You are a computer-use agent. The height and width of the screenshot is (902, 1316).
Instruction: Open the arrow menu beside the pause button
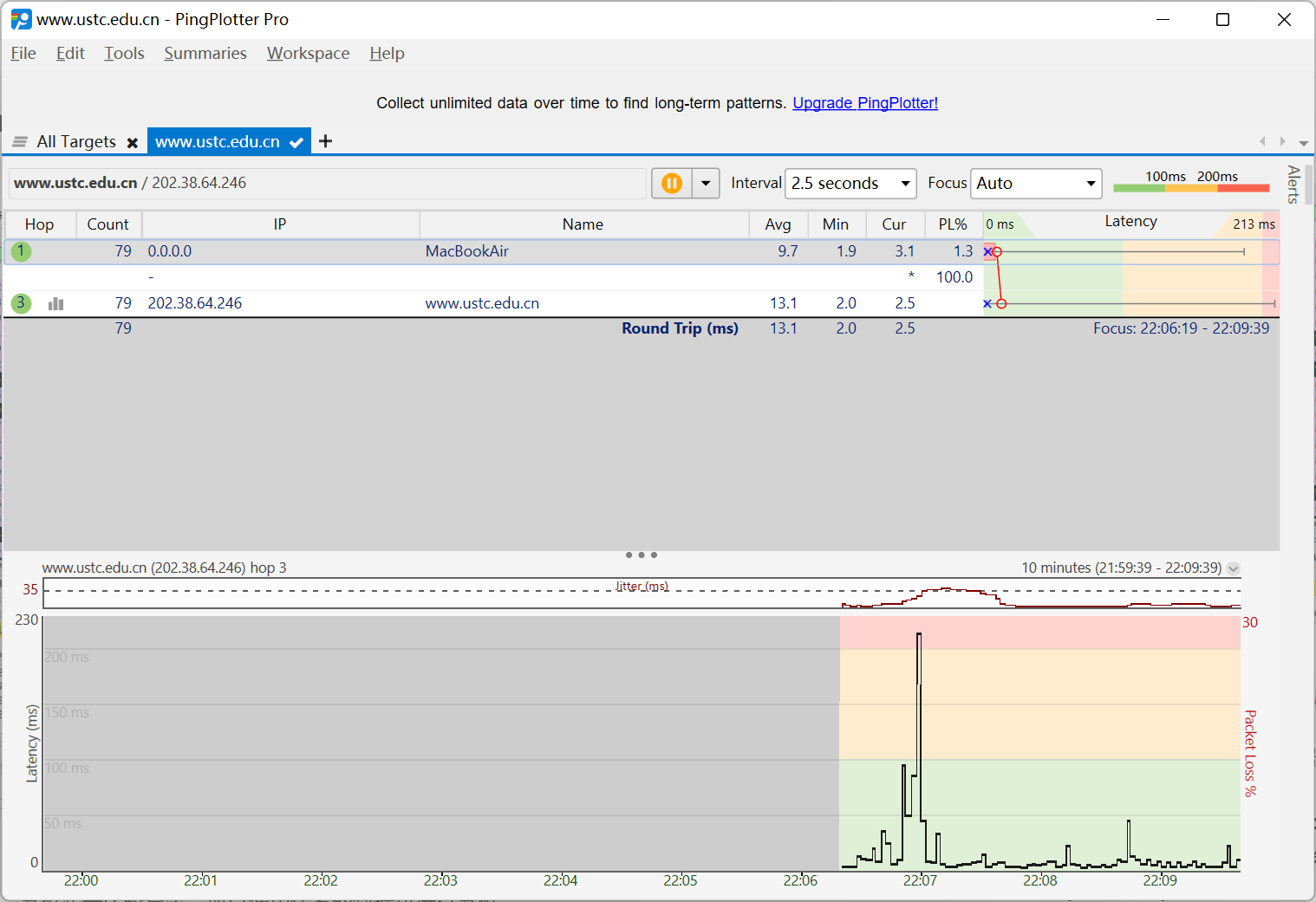click(x=706, y=183)
